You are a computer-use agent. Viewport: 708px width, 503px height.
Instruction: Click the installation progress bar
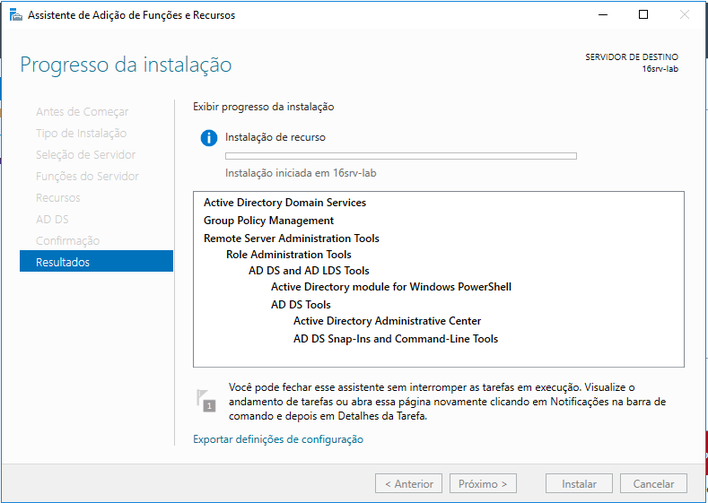(401, 156)
